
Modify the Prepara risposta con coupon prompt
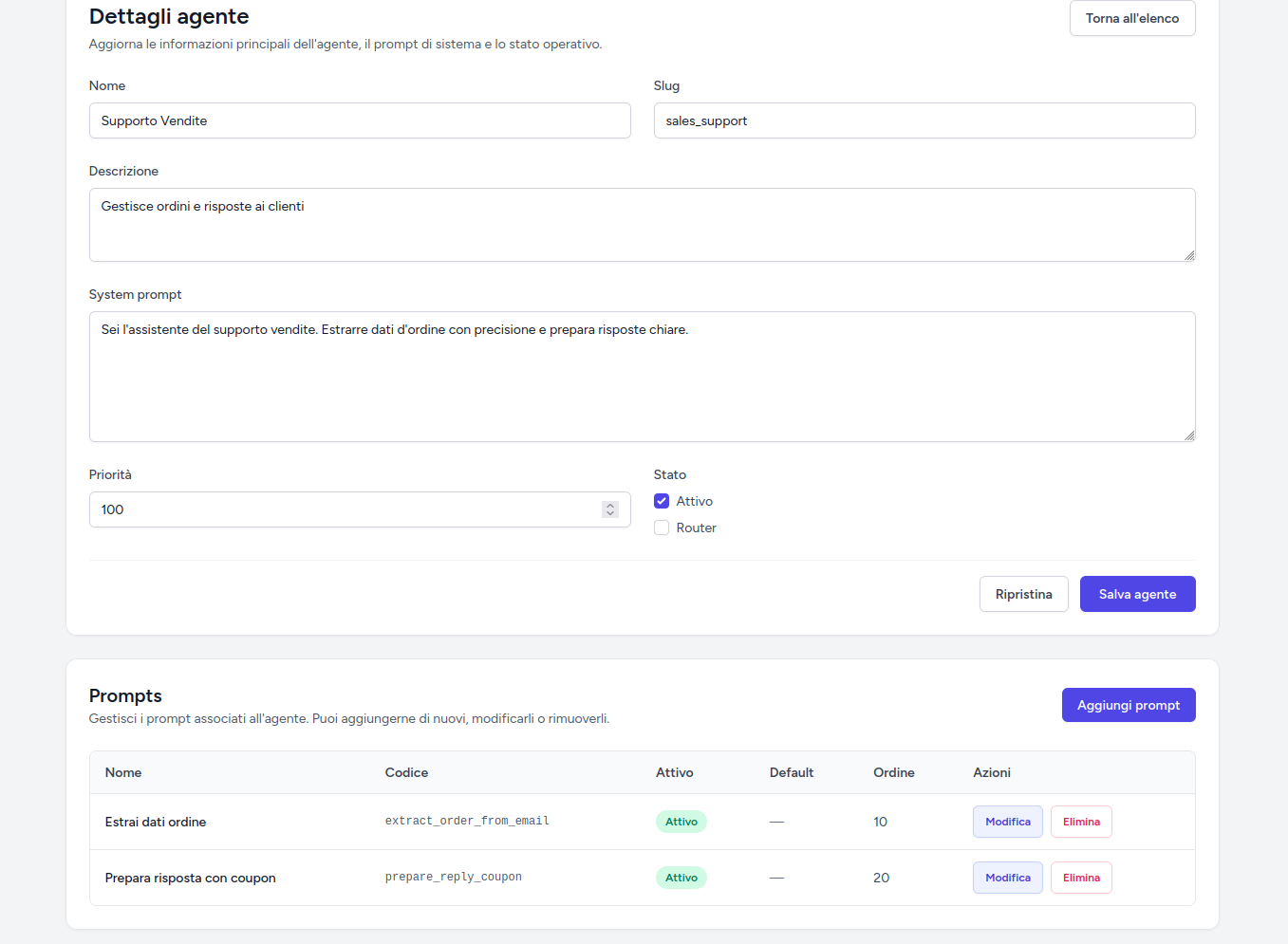click(1007, 878)
